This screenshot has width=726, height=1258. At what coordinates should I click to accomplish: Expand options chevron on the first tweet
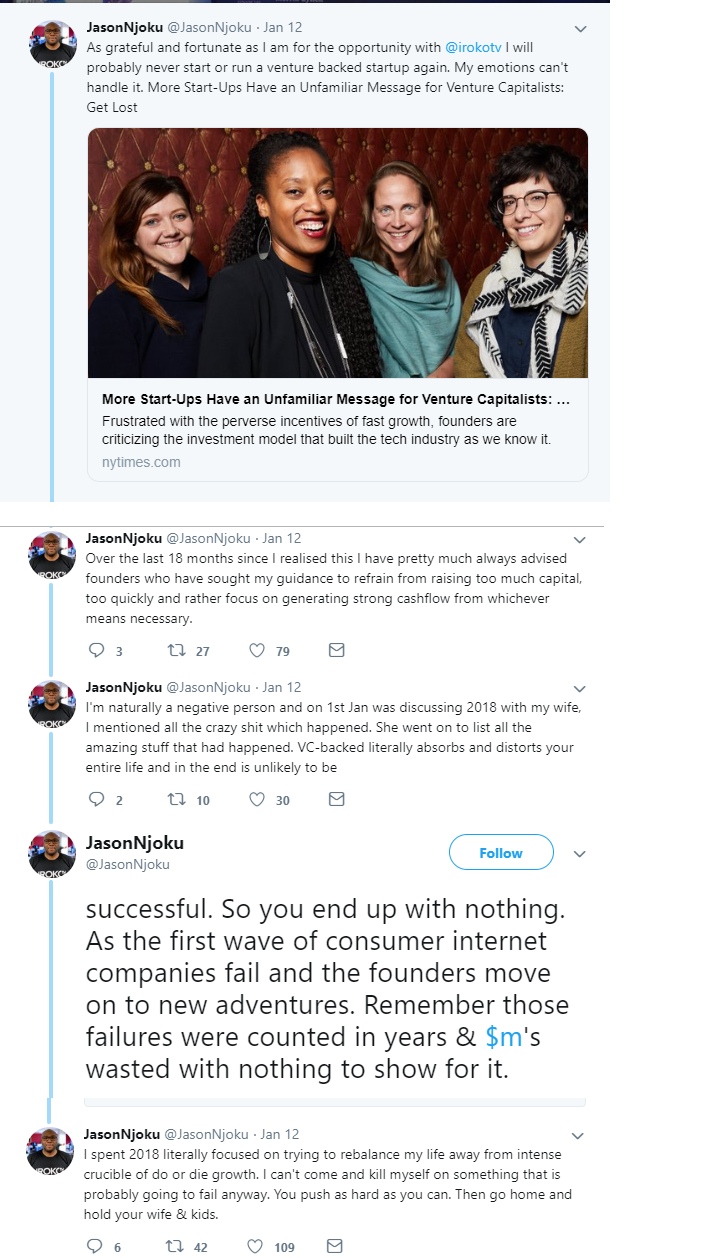click(579, 30)
